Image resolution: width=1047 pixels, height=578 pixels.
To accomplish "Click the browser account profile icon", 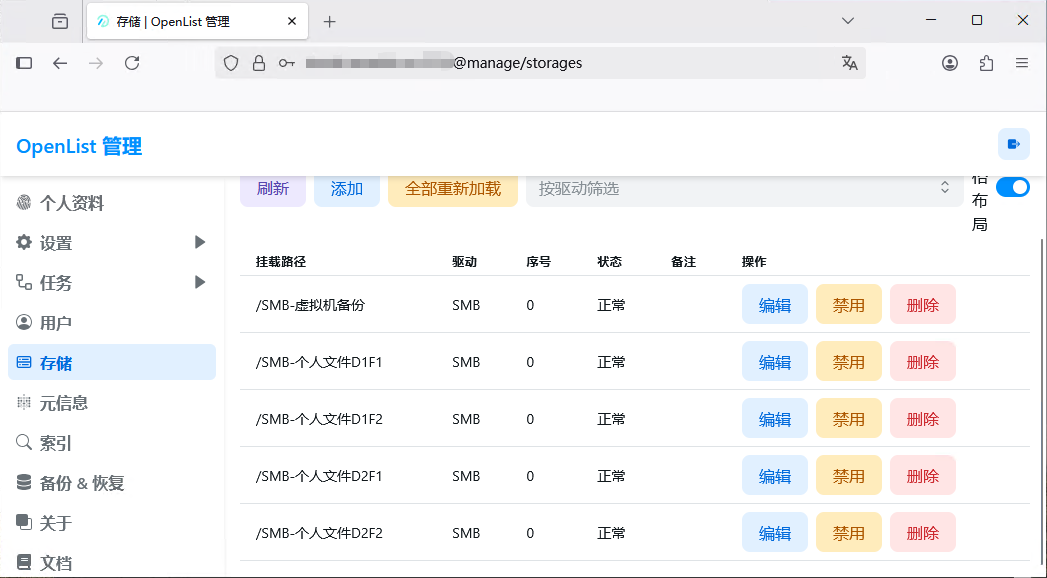I will [950, 63].
